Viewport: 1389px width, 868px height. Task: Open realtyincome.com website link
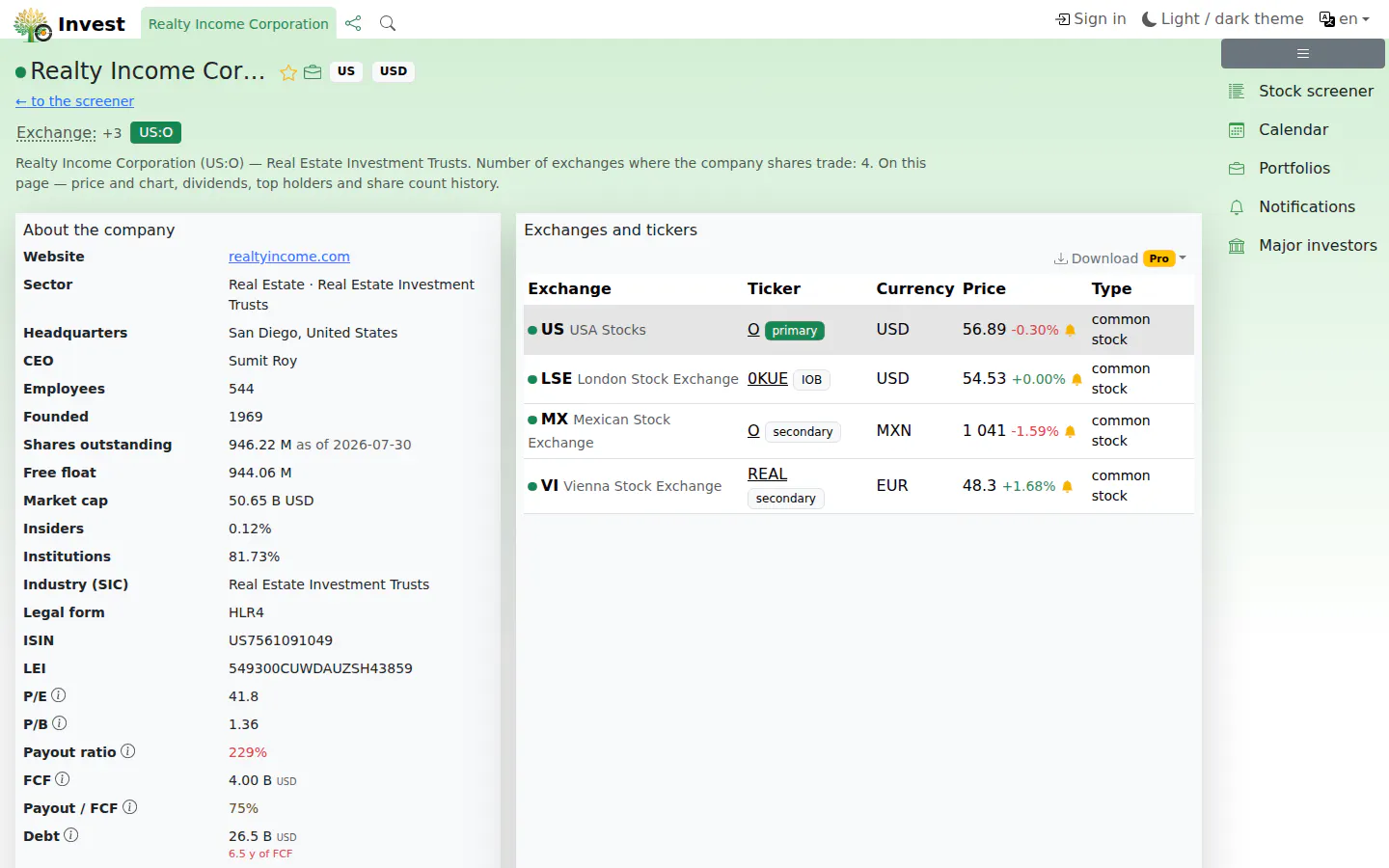(x=289, y=257)
